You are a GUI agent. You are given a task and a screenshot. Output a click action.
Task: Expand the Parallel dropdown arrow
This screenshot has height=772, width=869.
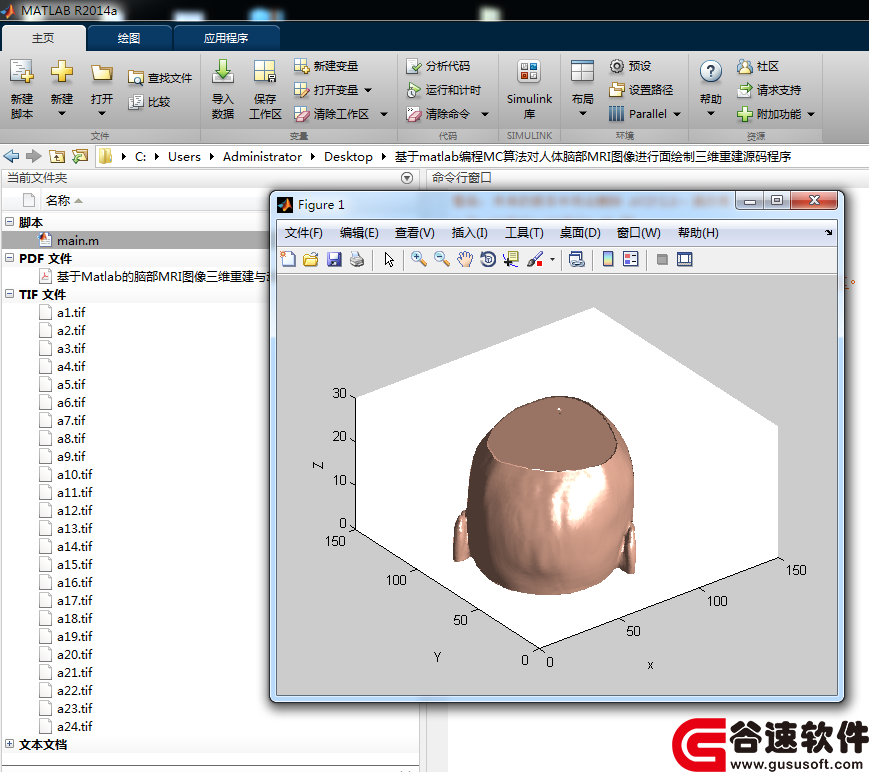click(x=677, y=114)
